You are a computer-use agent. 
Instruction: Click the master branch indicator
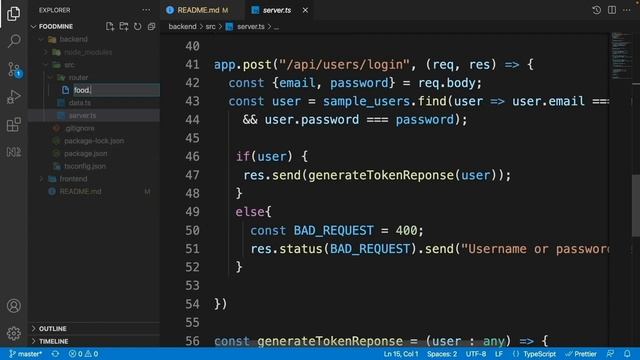point(26,354)
